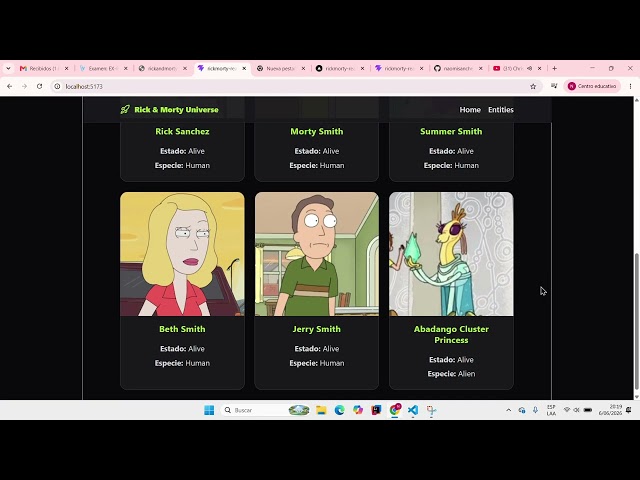Screen dimensions: 640x480
Task: Open Beth Smith's character image
Action: [x=182, y=254]
